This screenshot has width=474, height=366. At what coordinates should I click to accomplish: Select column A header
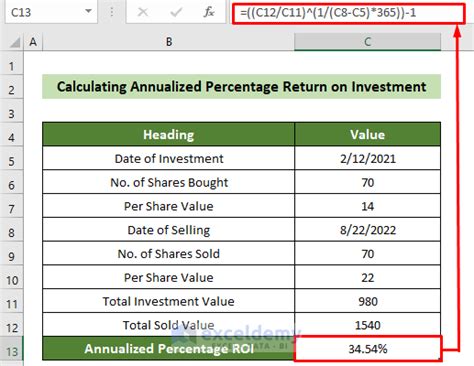[33, 42]
